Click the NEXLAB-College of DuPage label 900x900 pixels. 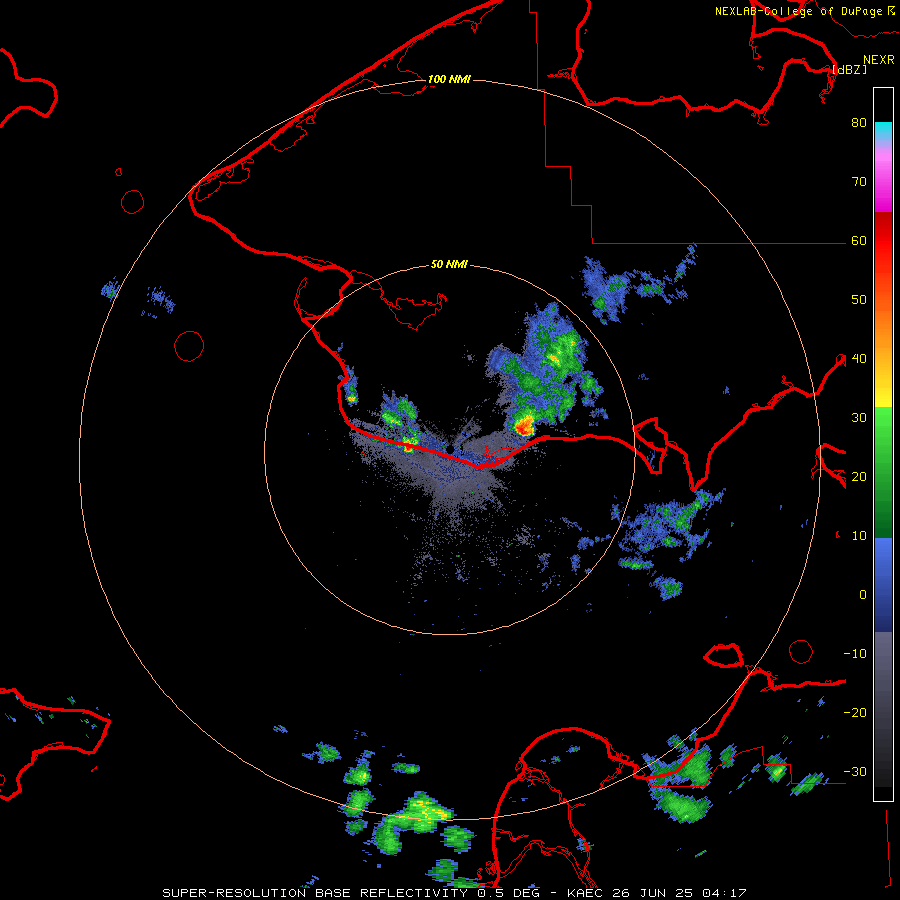[800, 11]
